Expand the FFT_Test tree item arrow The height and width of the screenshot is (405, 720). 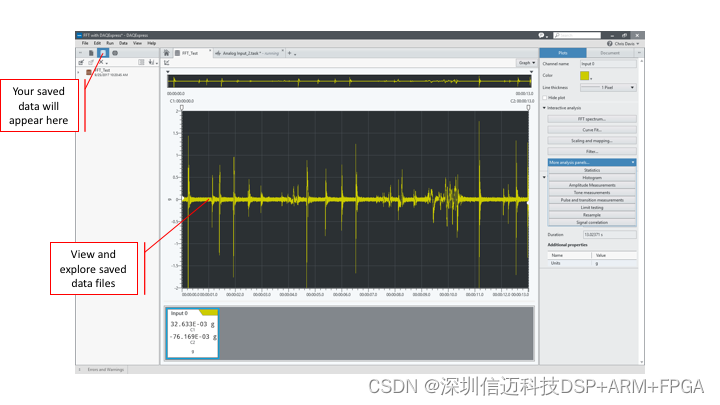(x=79, y=72)
